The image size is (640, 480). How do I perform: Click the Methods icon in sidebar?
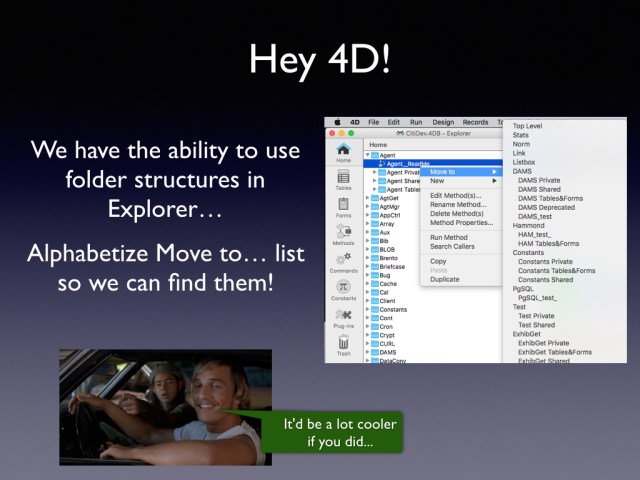click(343, 233)
